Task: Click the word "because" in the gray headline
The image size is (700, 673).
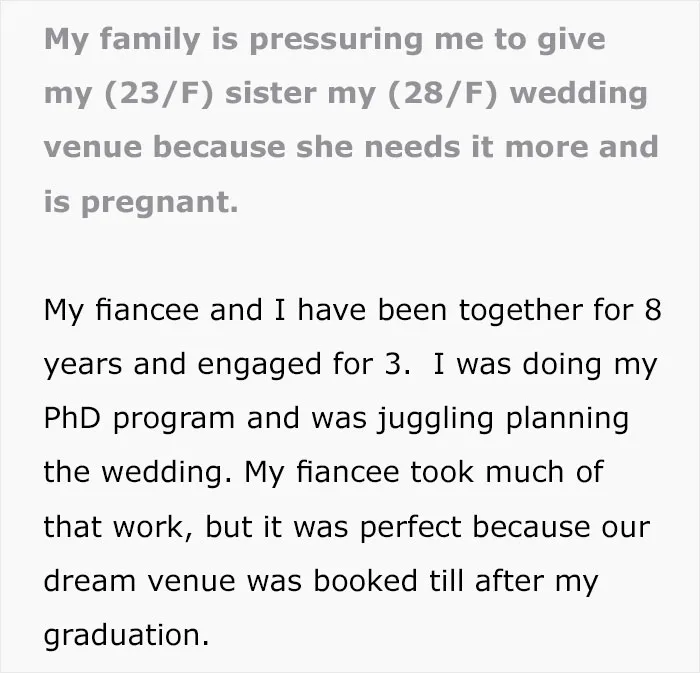Action: [219, 147]
